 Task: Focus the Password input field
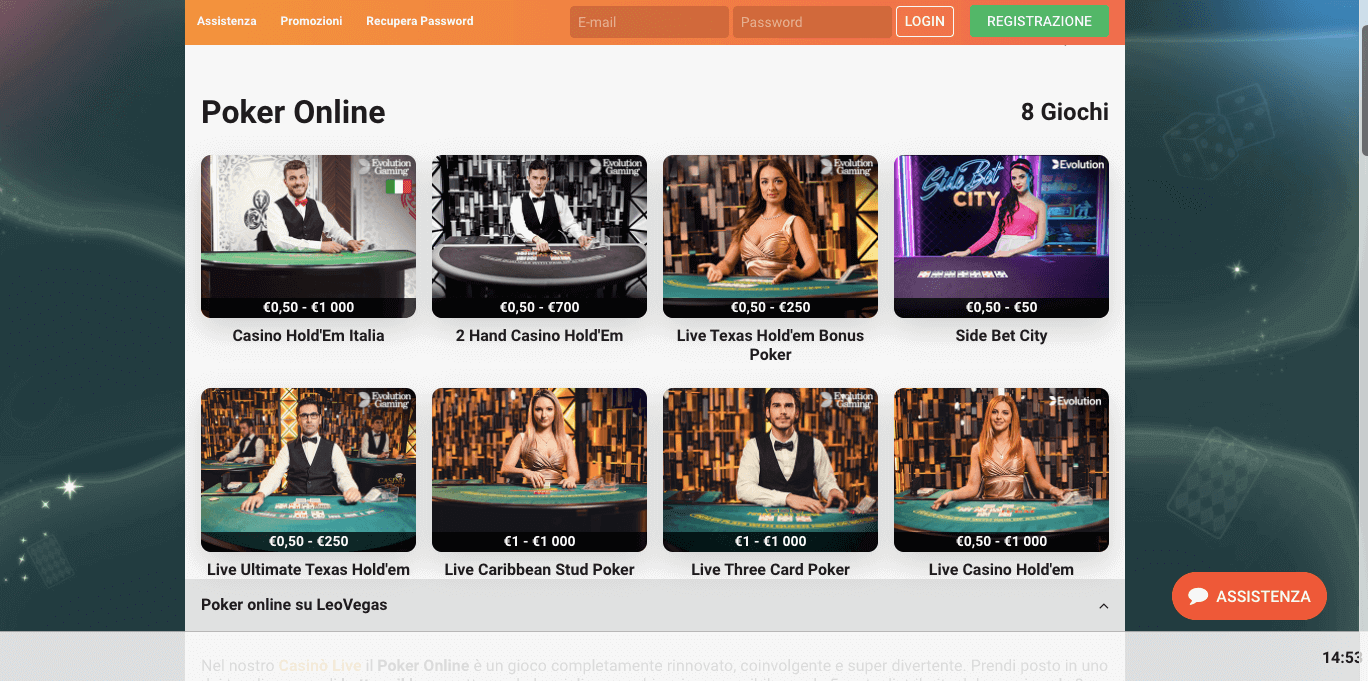(812, 22)
